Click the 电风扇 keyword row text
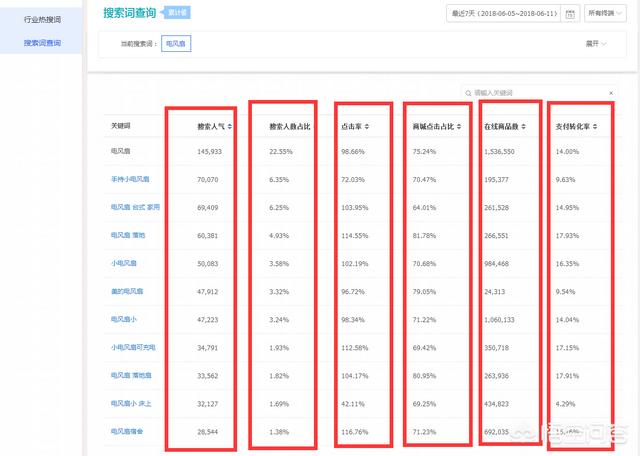640x456 pixels. pyautogui.click(x=120, y=151)
